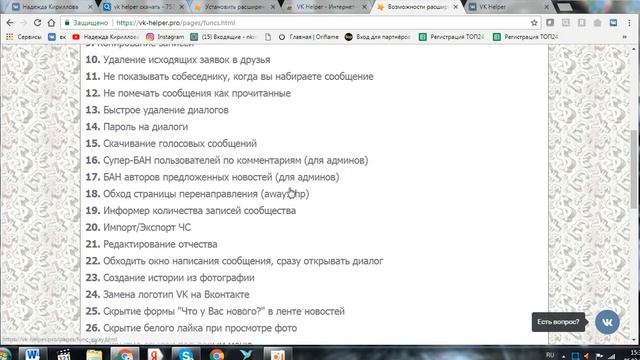Switch to the last VK Helper tab

tap(509, 7)
